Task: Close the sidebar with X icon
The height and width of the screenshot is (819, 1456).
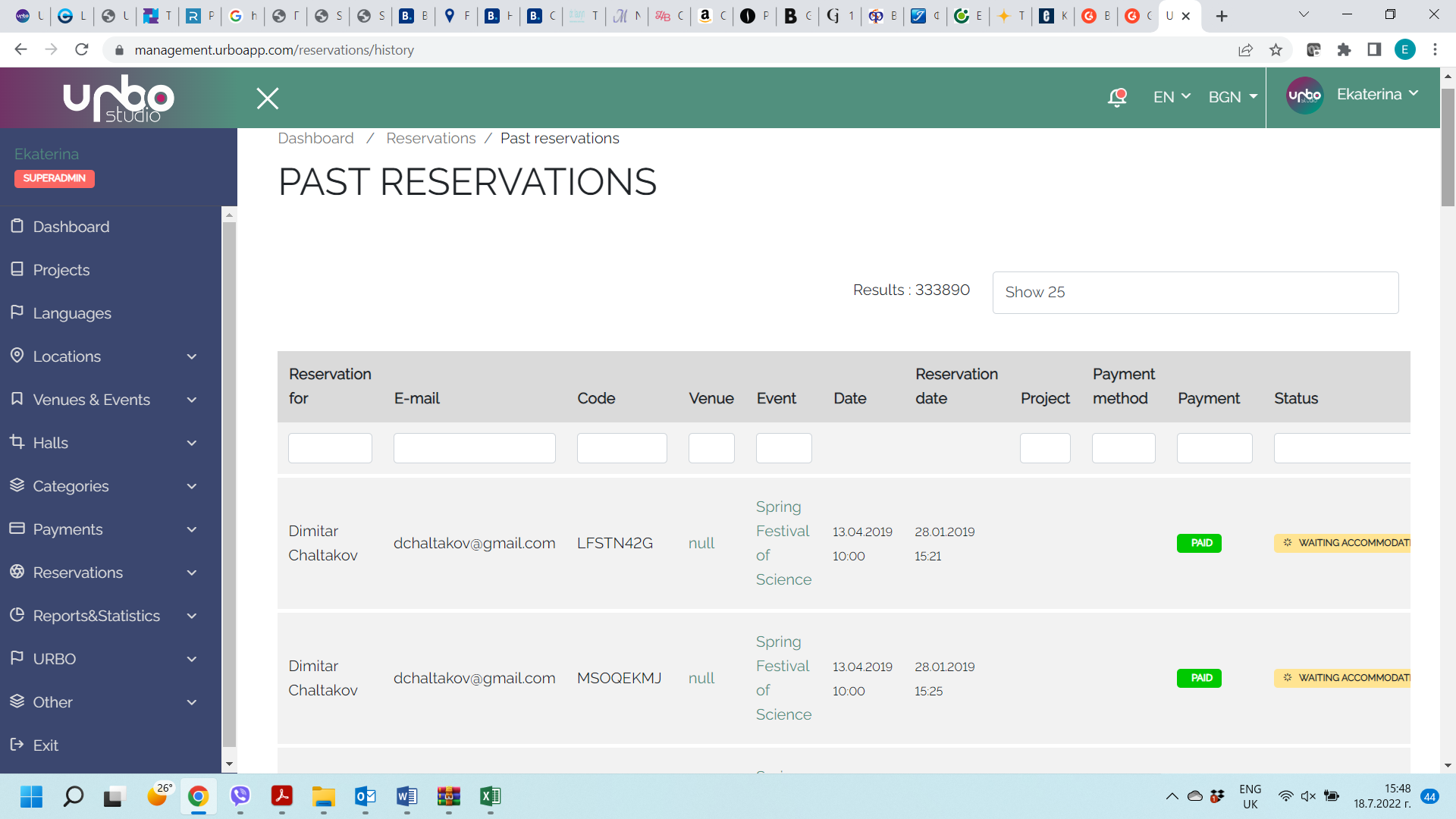Action: tap(268, 99)
